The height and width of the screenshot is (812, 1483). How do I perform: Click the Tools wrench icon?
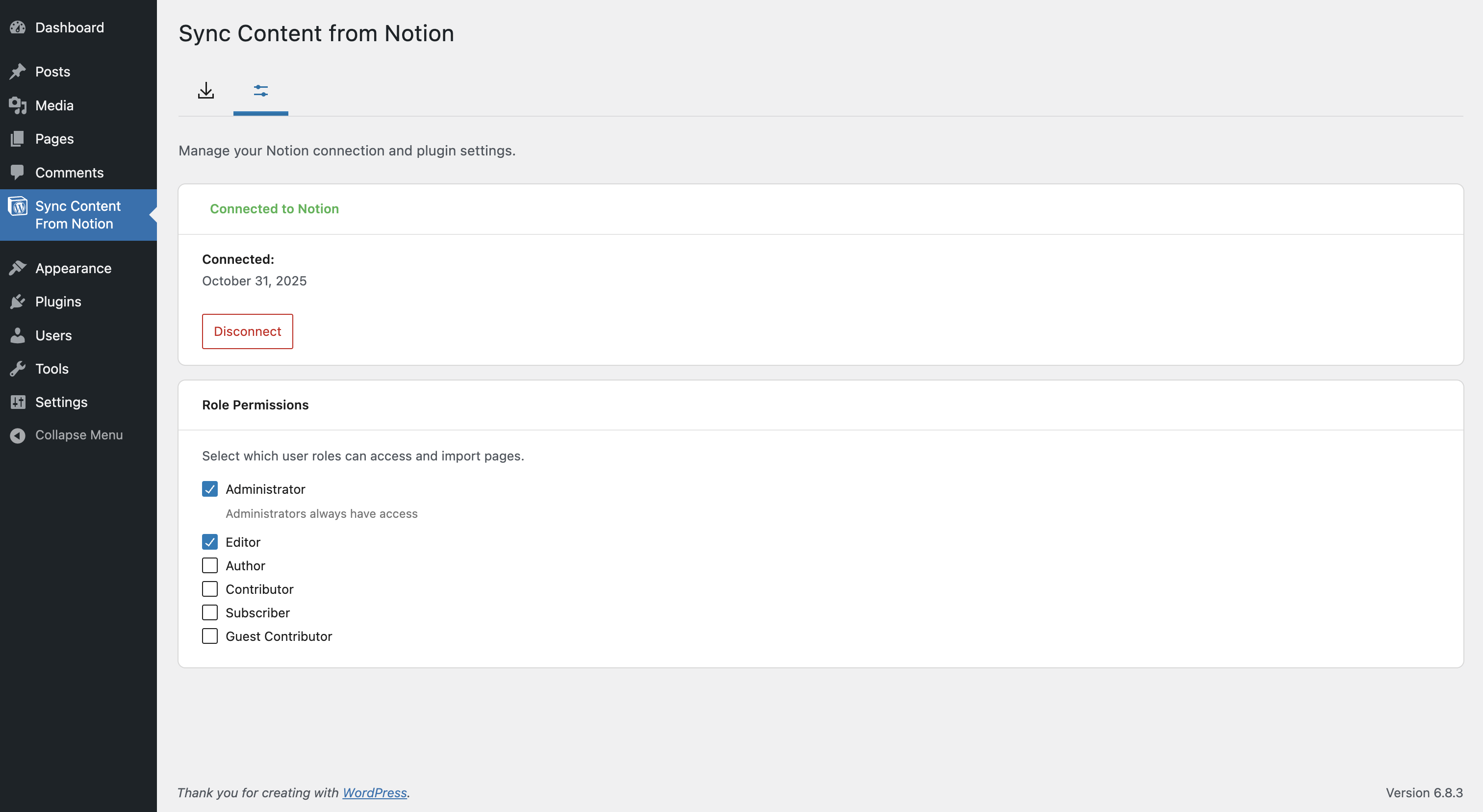18,368
